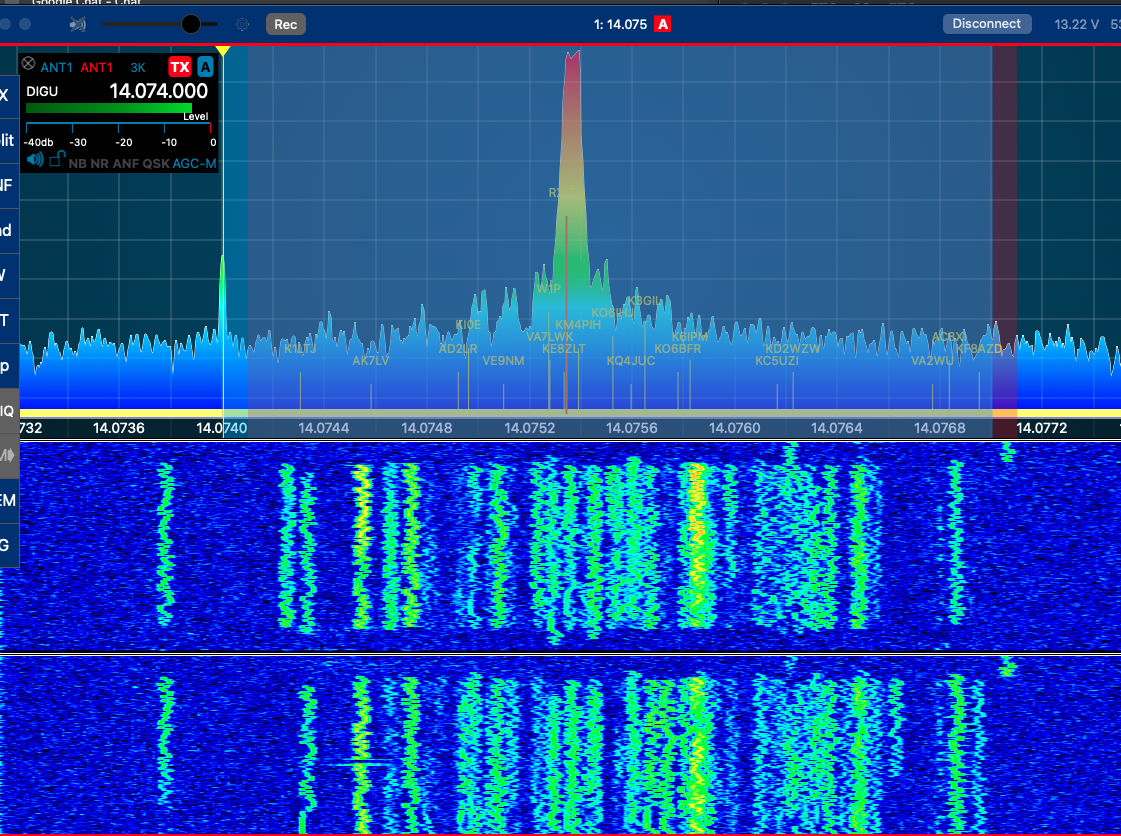Click the 14.0768 frequency axis label

[939, 428]
